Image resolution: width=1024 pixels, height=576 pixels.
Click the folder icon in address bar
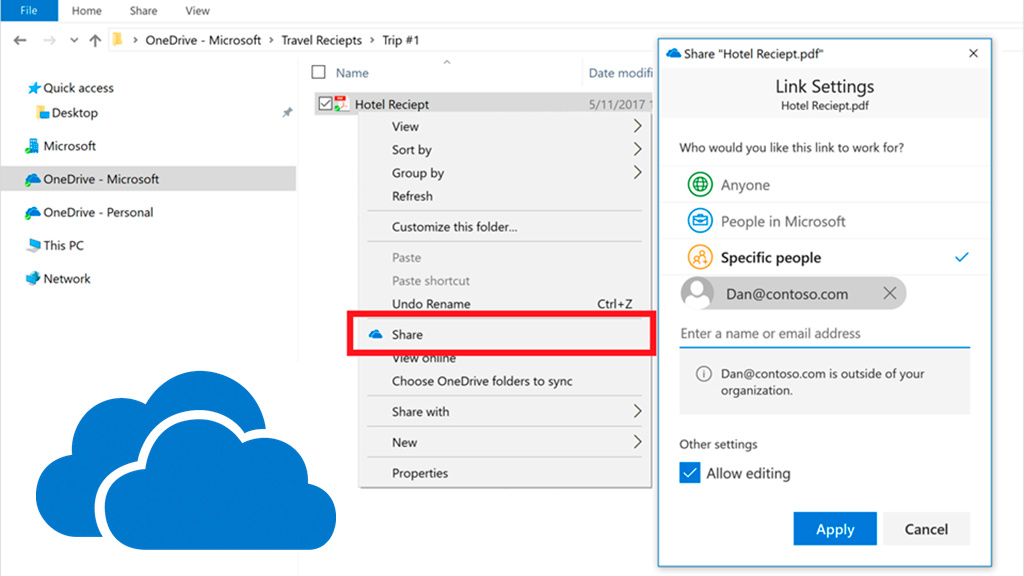click(x=118, y=40)
